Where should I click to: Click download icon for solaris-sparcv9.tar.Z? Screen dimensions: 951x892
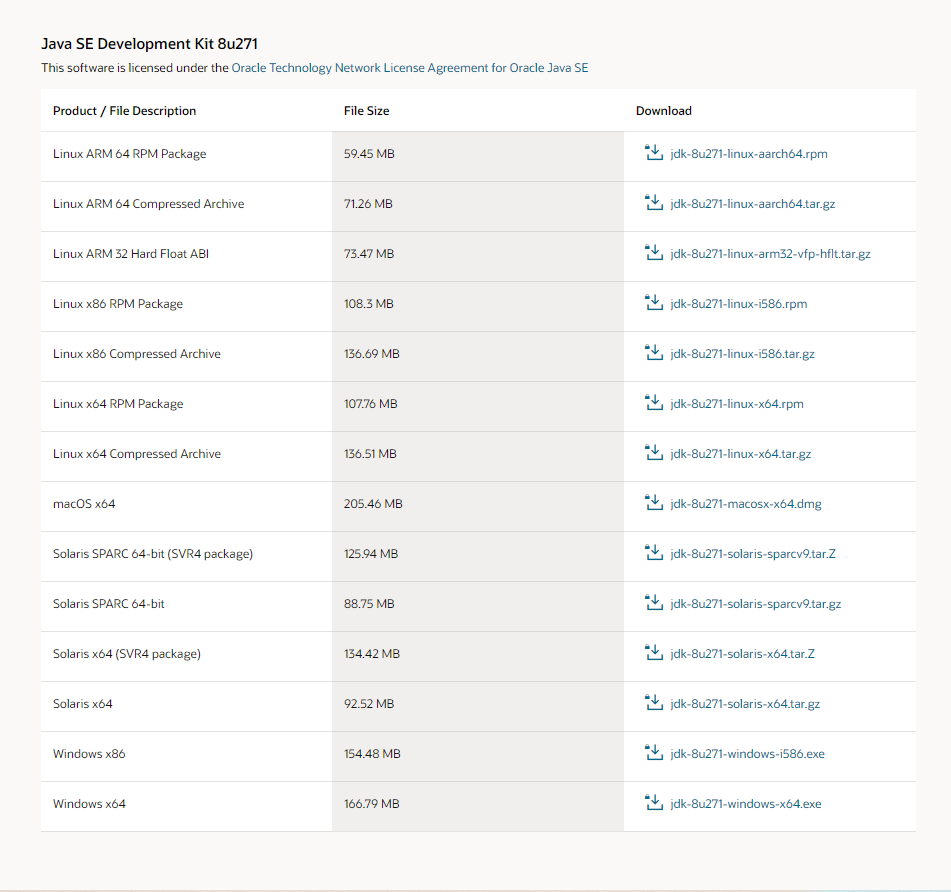pyautogui.click(x=654, y=552)
